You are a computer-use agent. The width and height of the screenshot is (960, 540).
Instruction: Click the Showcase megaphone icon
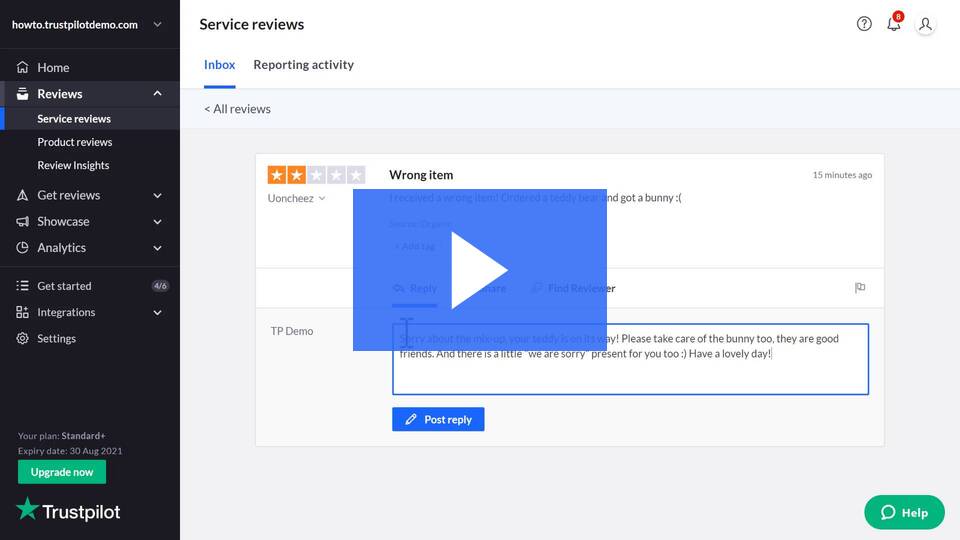pyautogui.click(x=23, y=222)
